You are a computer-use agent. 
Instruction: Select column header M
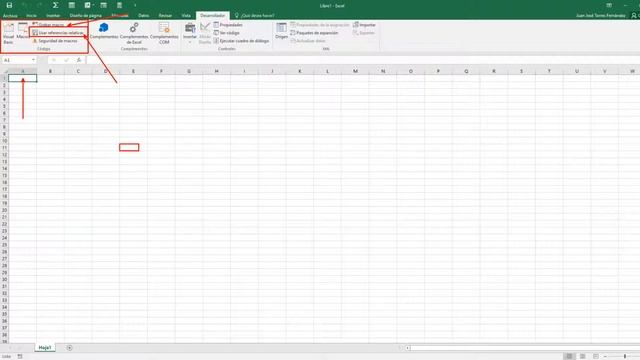(x=355, y=71)
